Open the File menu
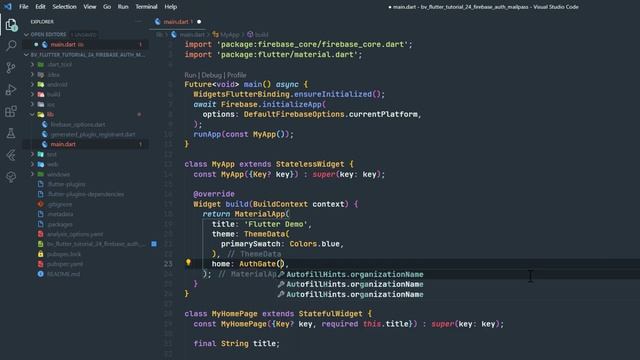This screenshot has width=640, height=360. pyautogui.click(x=24, y=7)
